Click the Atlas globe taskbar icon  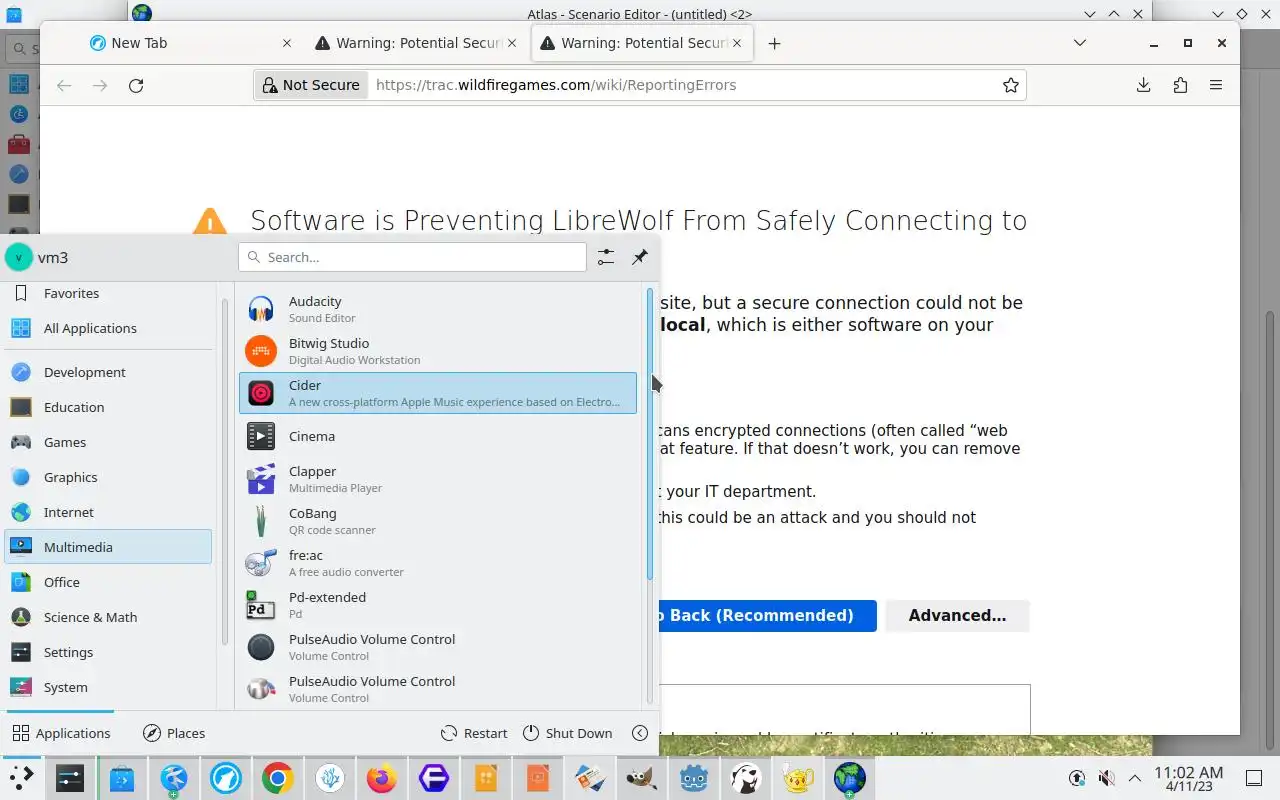(x=850, y=778)
